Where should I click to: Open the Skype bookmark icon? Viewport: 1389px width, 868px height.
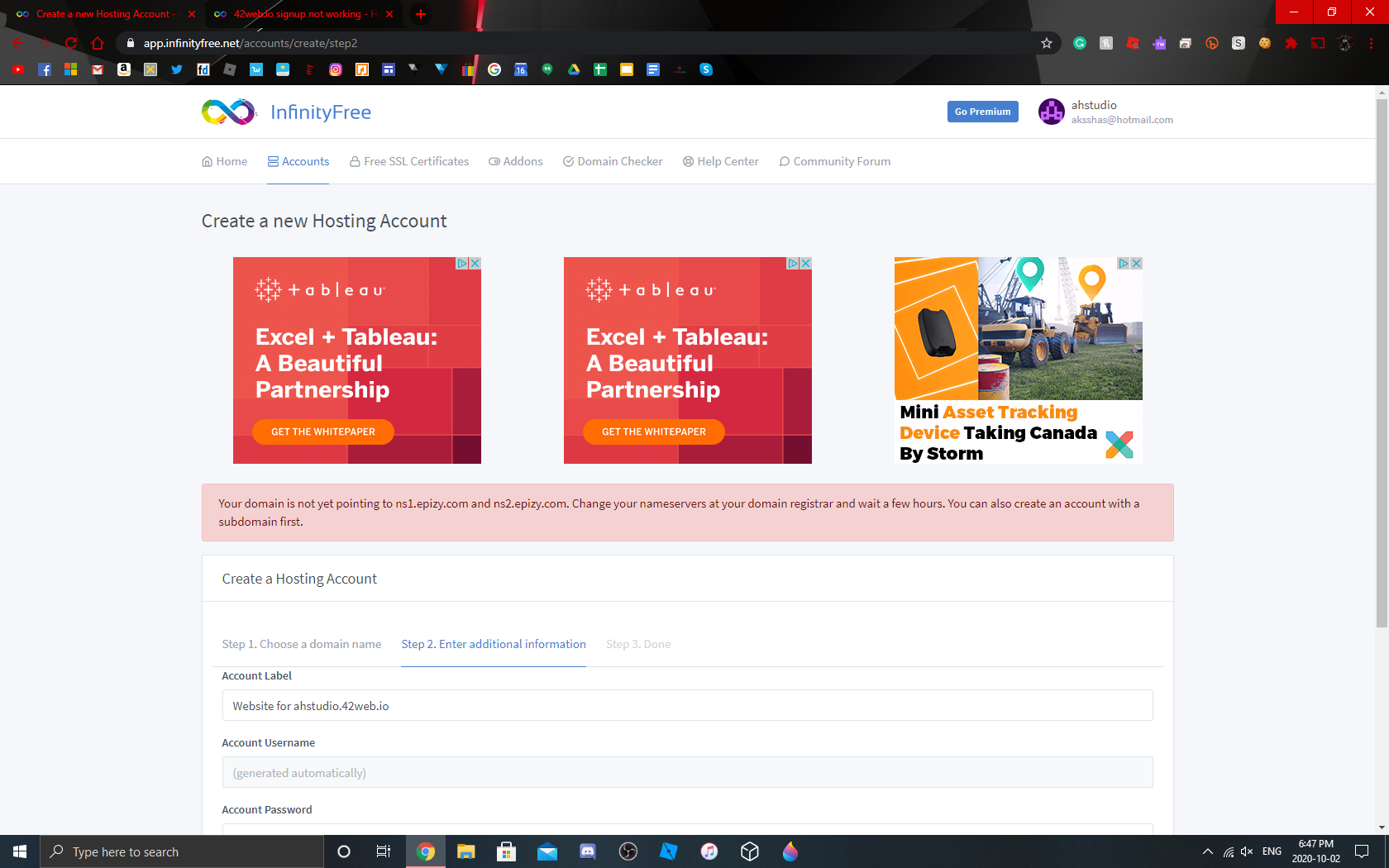(706, 69)
